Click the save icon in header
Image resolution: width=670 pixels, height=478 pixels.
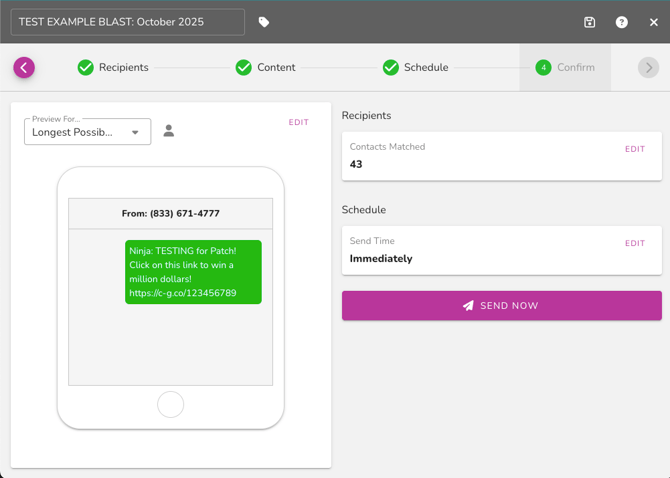click(590, 22)
